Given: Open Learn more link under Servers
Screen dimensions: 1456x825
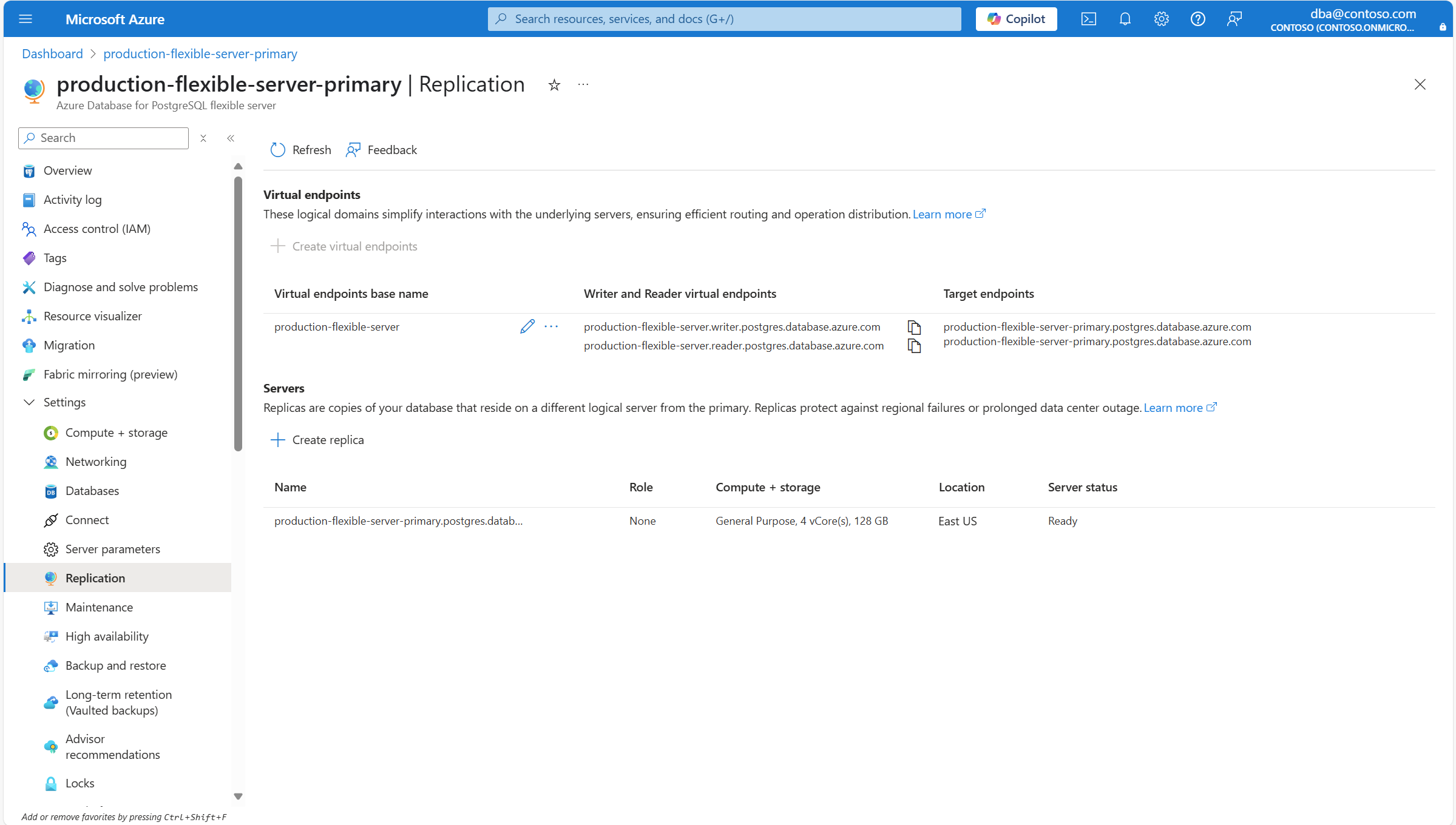Looking at the screenshot, I should click(1180, 408).
